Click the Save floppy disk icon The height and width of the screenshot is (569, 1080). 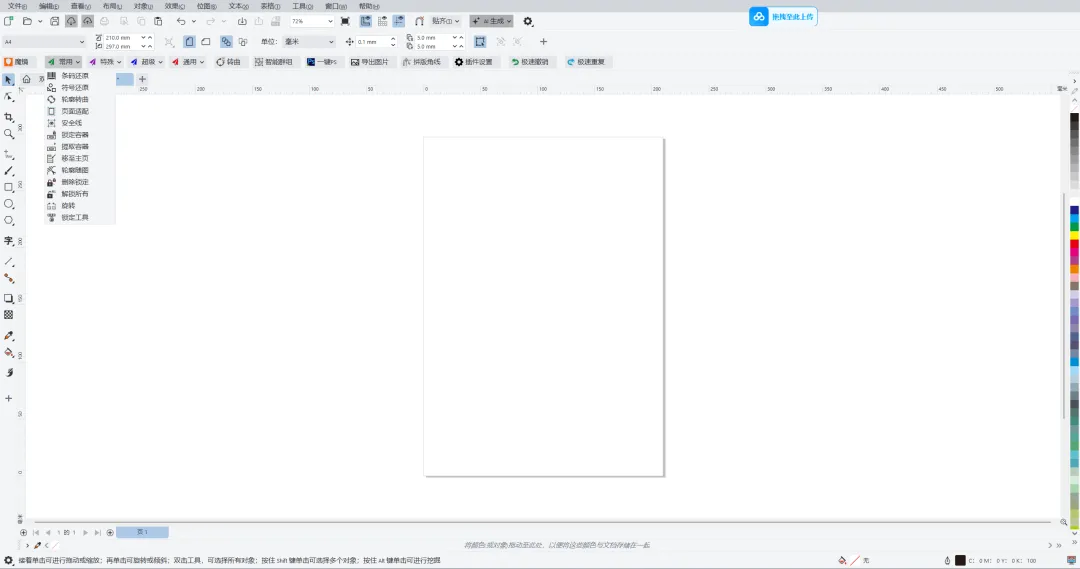click(54, 21)
